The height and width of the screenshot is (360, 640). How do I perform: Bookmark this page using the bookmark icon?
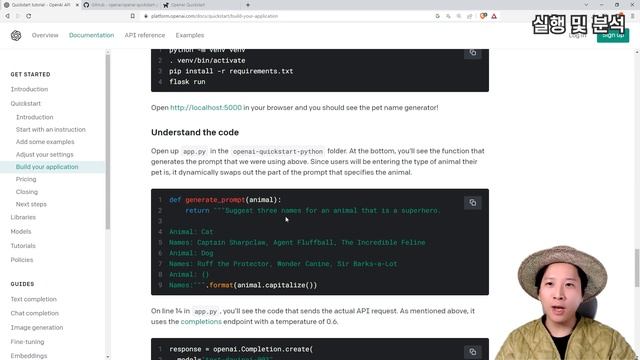133,16
